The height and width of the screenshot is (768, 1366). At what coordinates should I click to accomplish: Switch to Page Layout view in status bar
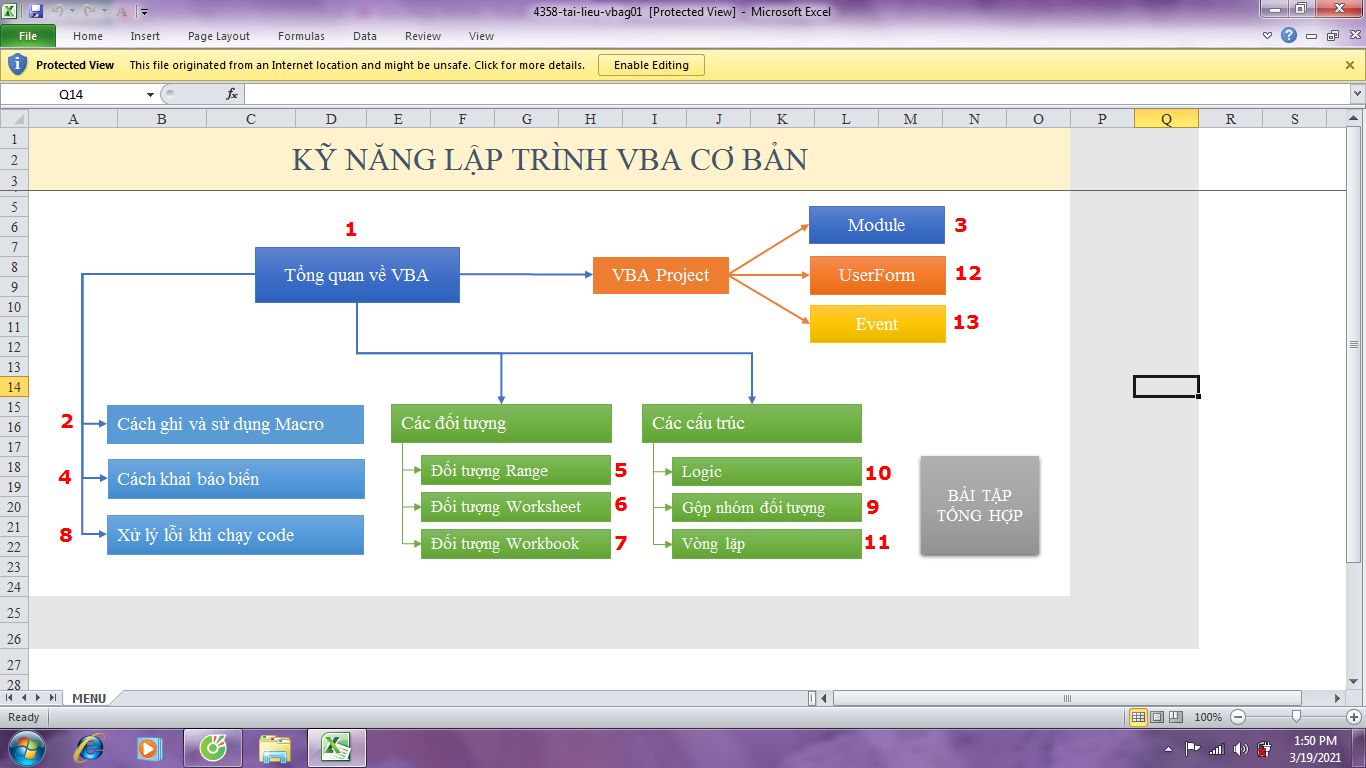coord(1157,717)
